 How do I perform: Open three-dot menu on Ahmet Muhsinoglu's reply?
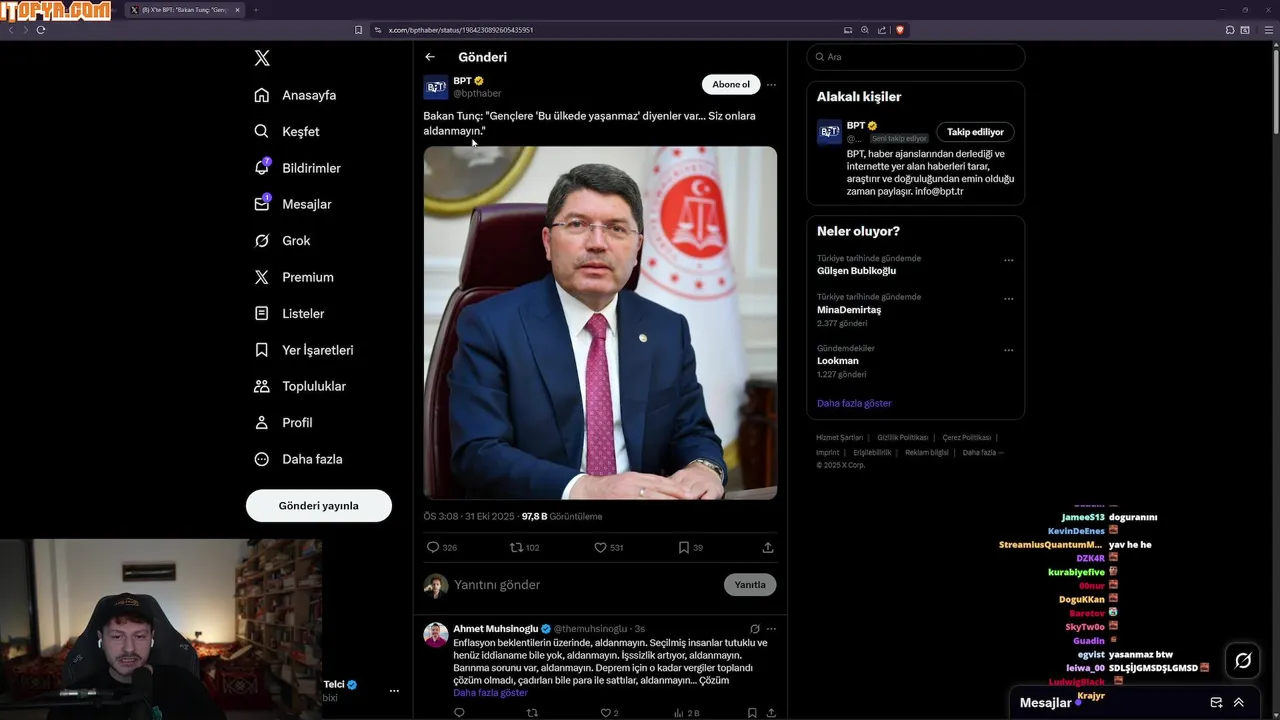(771, 629)
